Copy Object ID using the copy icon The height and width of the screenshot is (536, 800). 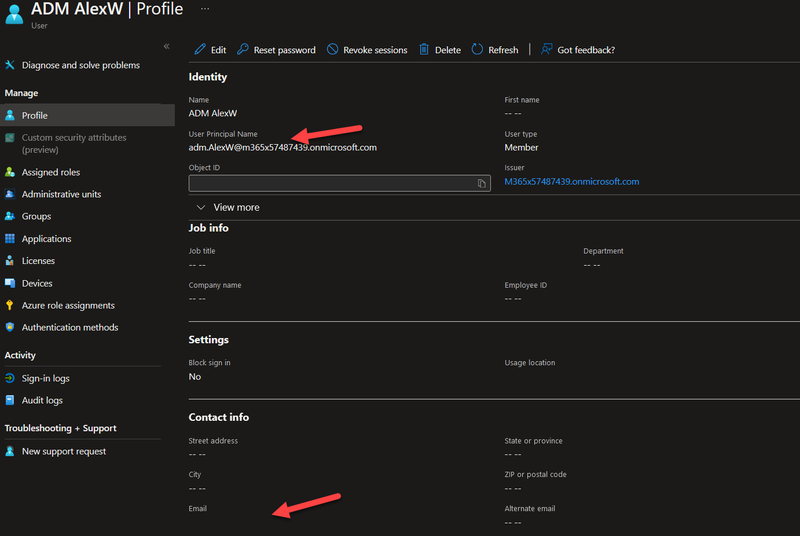pos(482,184)
